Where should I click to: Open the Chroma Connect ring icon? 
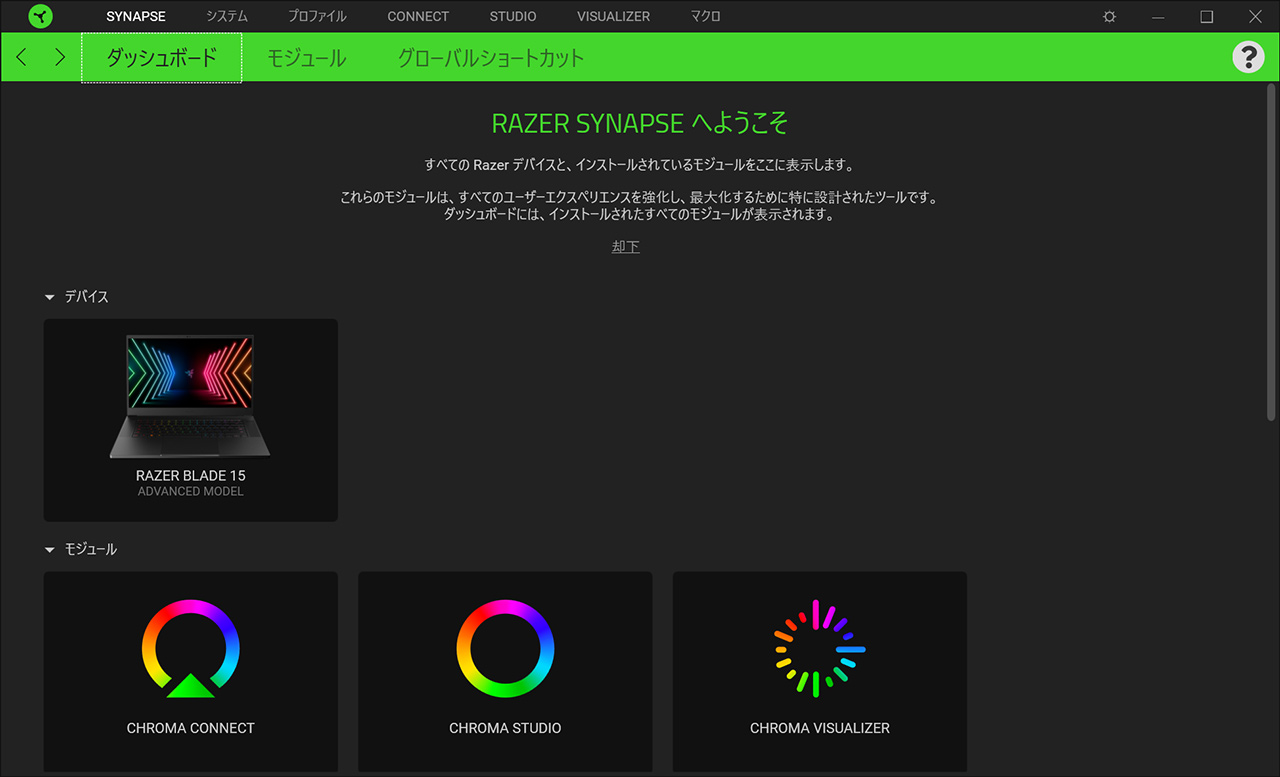191,648
